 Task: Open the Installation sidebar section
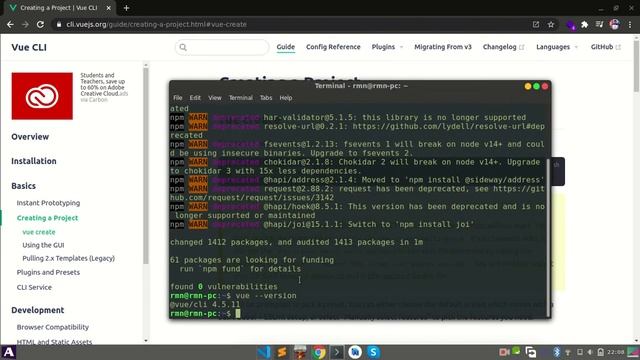(x=34, y=161)
